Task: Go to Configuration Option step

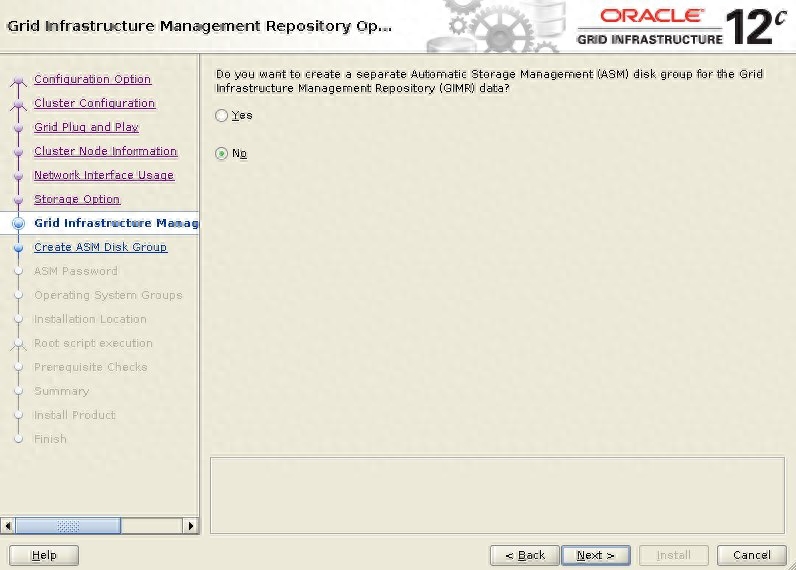Action: [x=92, y=79]
